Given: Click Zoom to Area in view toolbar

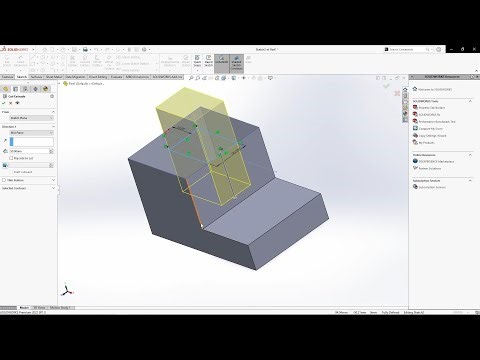Looking at the screenshot, I should tap(198, 78).
